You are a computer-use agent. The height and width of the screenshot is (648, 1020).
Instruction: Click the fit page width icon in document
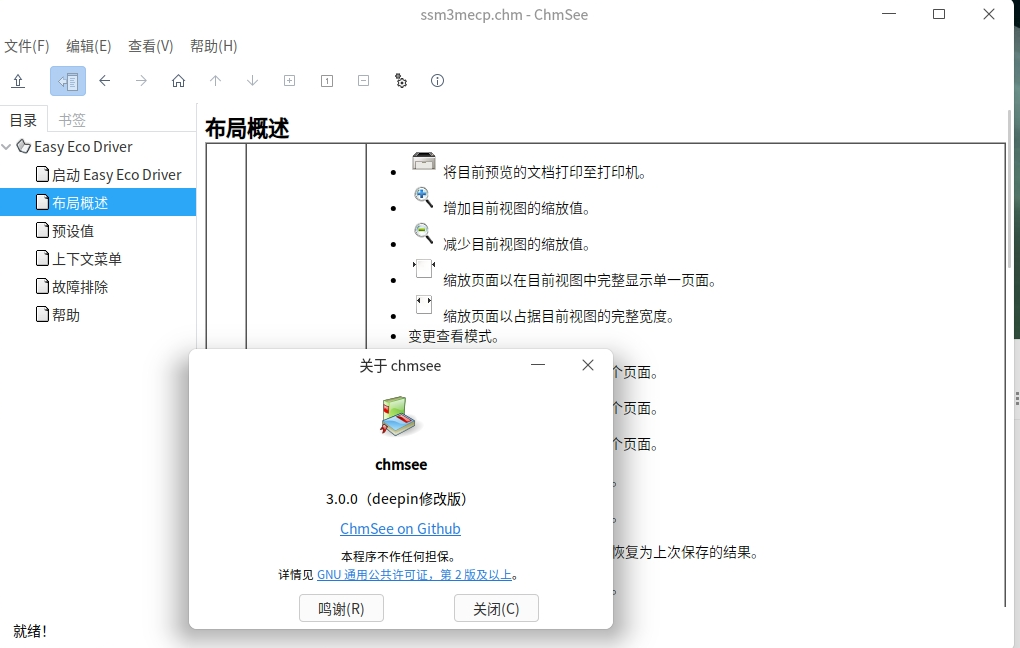pos(423,304)
